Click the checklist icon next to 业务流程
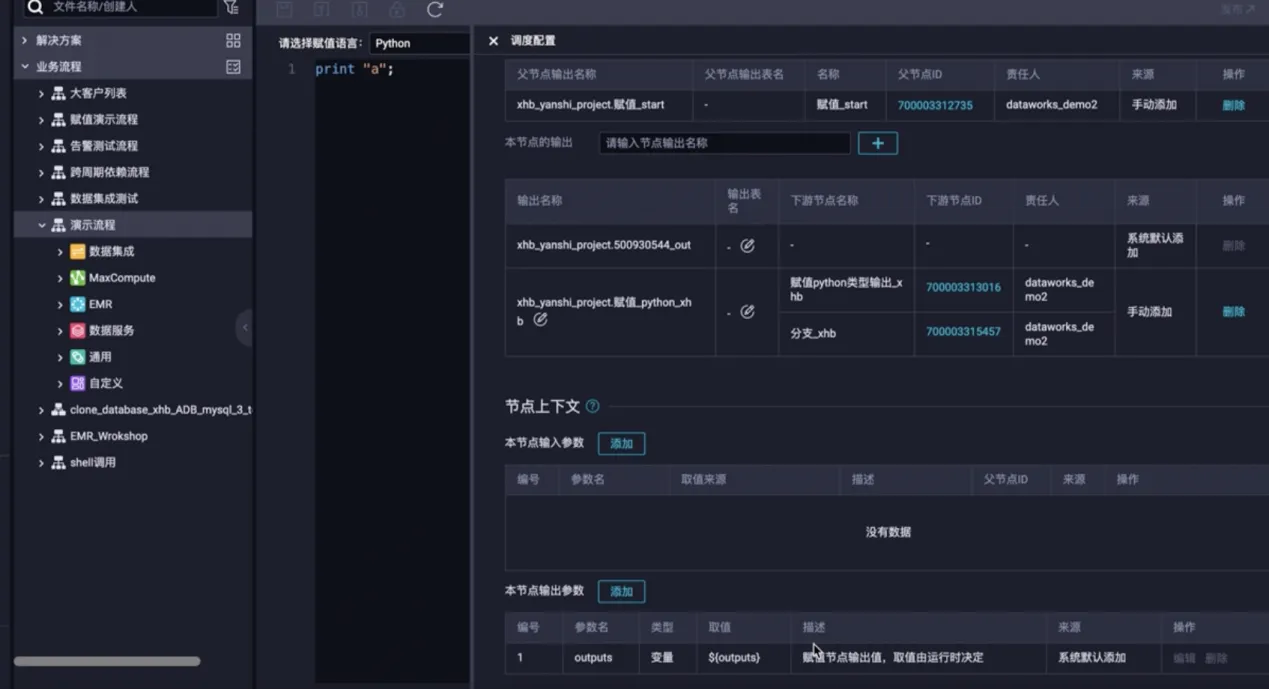Image resolution: width=1269 pixels, height=689 pixels. click(x=233, y=67)
